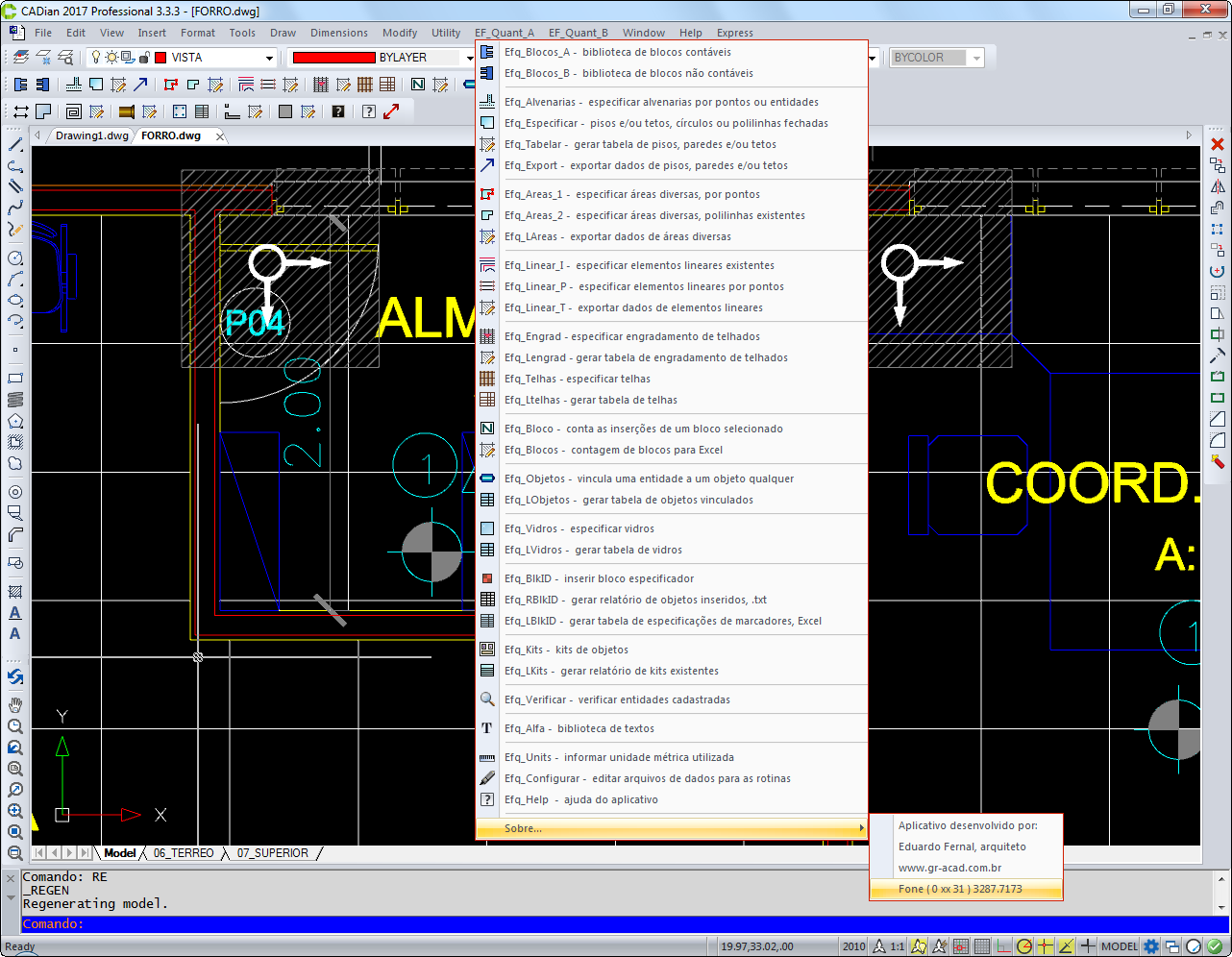Viewport: 1232px width, 957px height.
Task: Click the red delete X icon
Action: [1218, 144]
